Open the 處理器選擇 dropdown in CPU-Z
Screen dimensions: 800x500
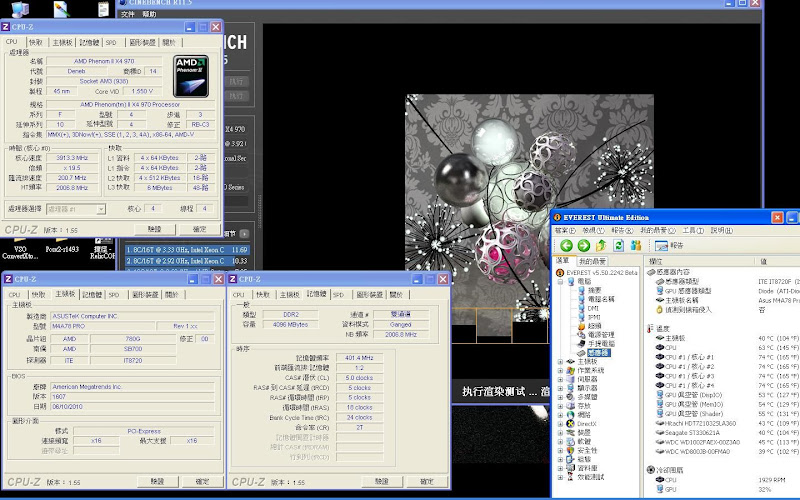(101, 209)
